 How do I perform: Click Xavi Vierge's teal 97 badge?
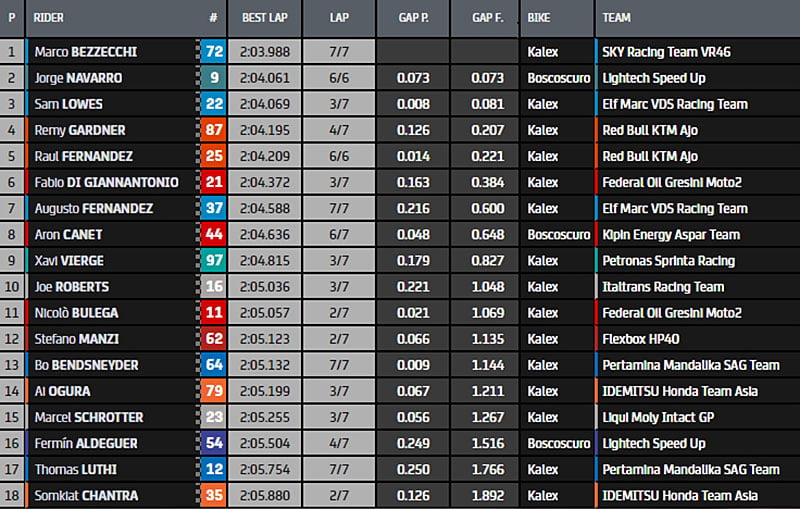tap(213, 260)
